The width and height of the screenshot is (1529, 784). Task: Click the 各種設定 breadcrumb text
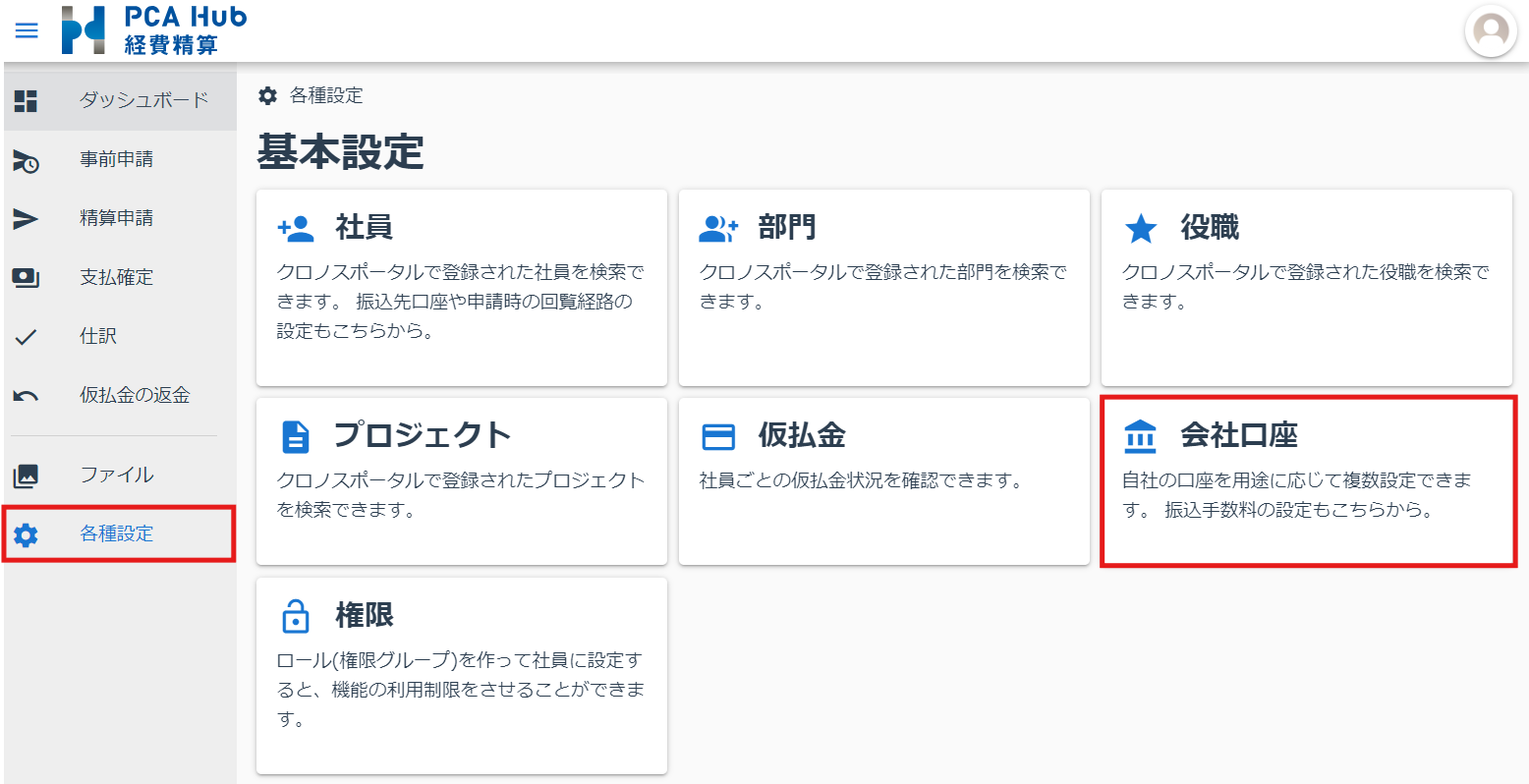[x=326, y=95]
